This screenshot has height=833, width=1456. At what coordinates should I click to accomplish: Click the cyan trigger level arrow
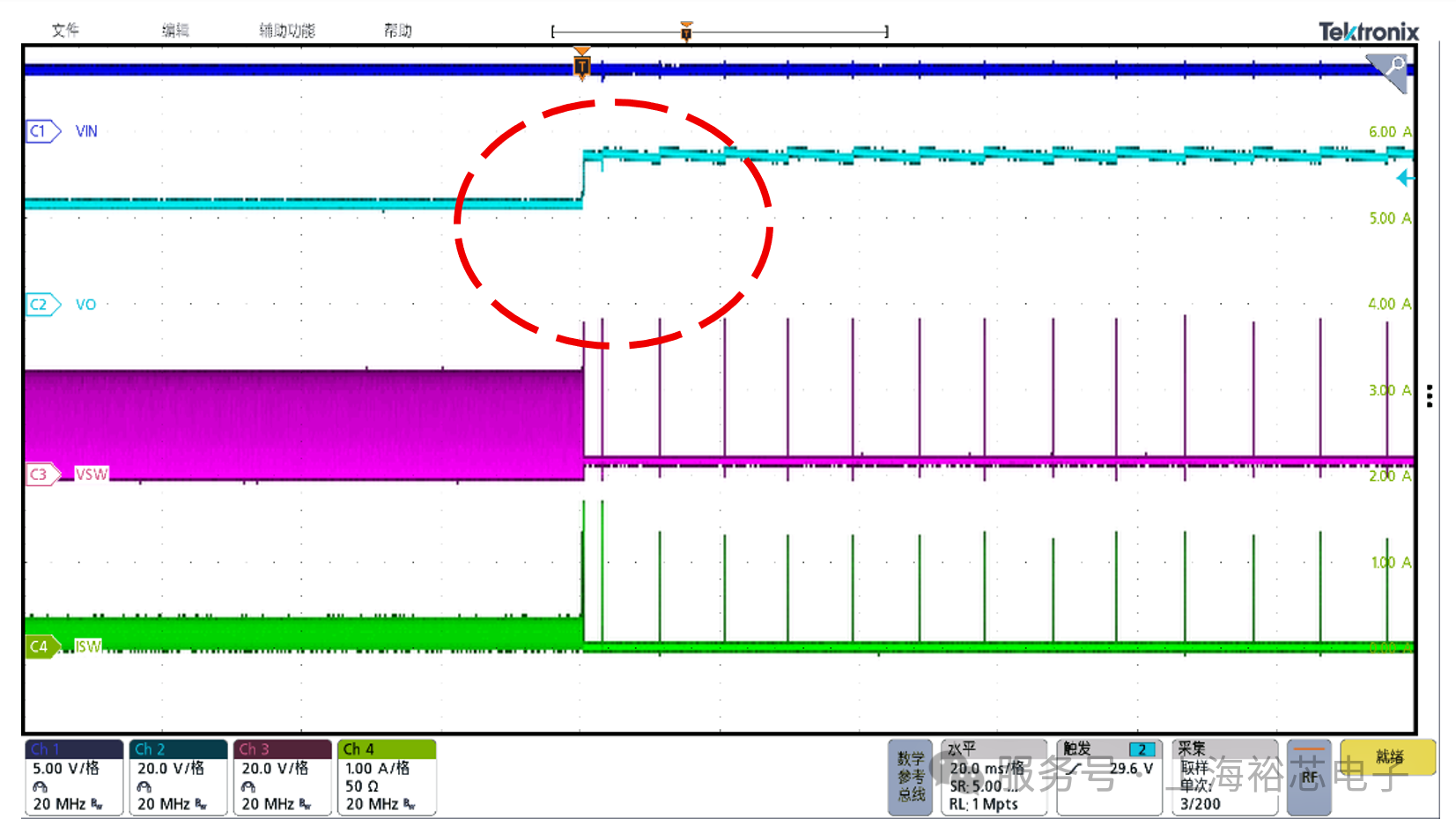click(1404, 178)
